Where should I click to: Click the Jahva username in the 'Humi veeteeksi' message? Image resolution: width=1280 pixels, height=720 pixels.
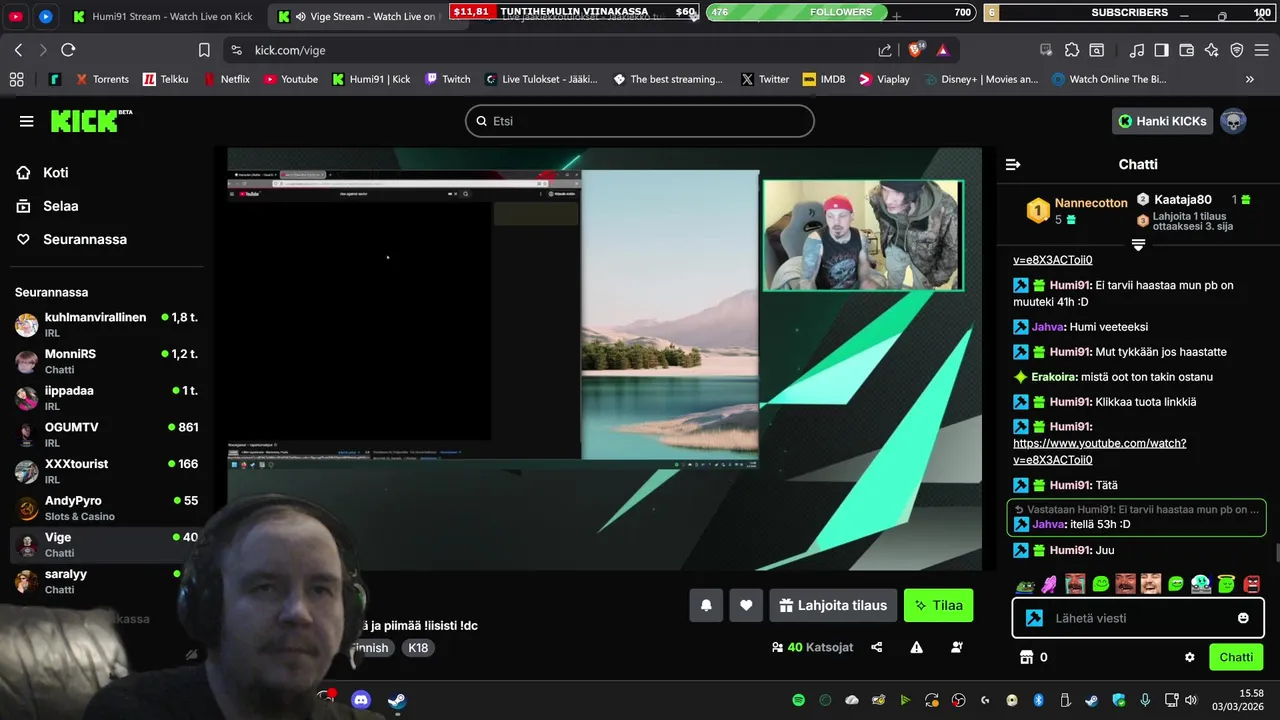tap(1048, 327)
